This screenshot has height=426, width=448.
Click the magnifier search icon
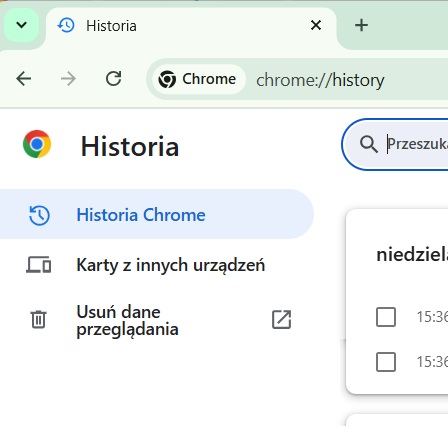368,144
